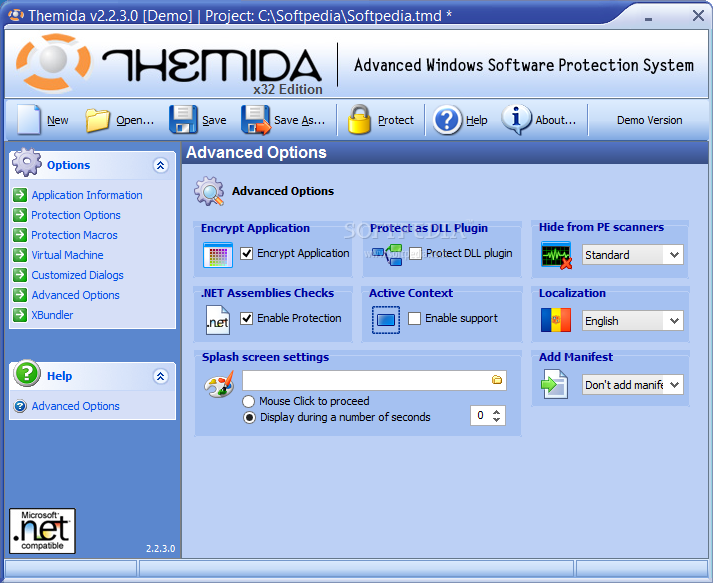Screen dimensions: 713x583
Task: Click the Advanced Options magnifier gear icon
Action: click(209, 191)
